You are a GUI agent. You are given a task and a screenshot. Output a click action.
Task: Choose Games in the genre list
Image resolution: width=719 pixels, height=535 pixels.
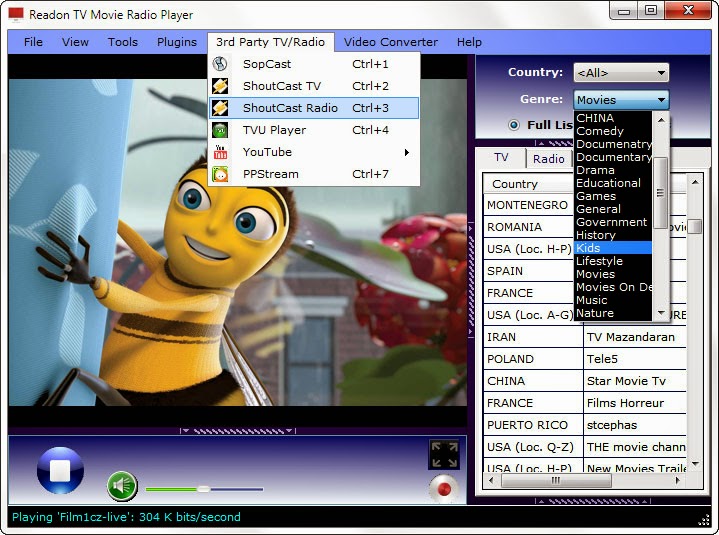pos(613,196)
